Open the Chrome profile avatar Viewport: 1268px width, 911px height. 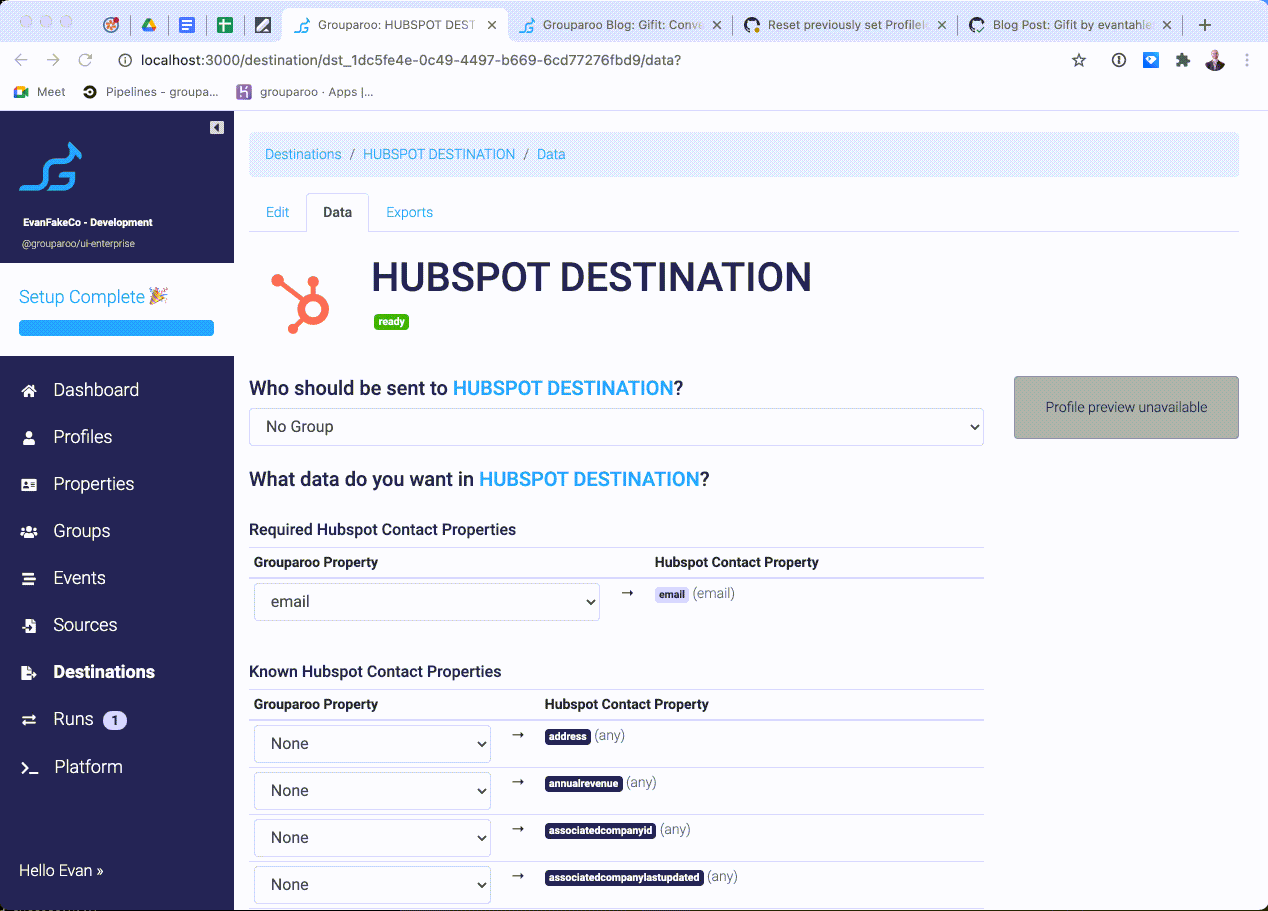(x=1215, y=60)
